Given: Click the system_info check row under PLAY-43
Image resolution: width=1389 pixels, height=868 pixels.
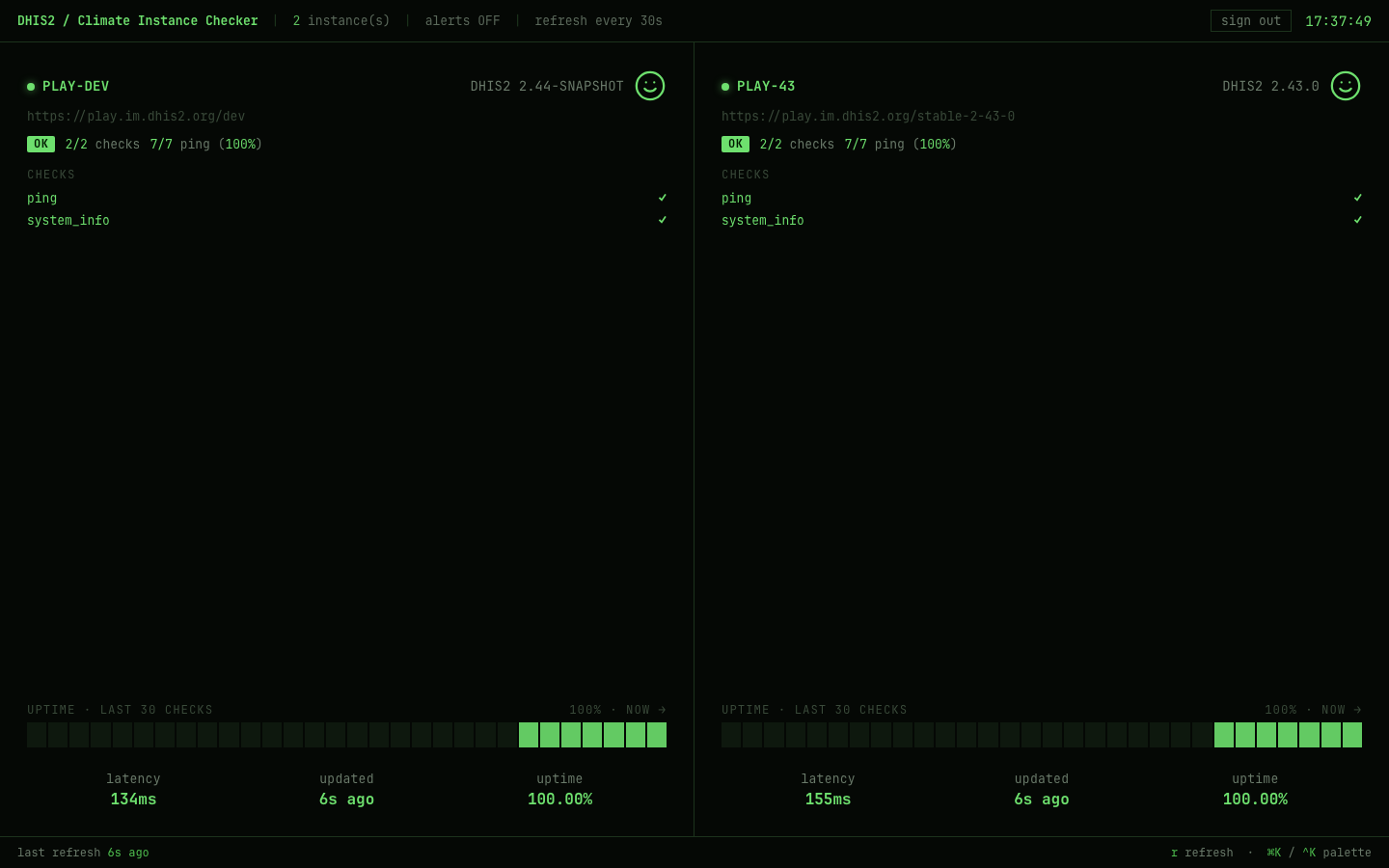Looking at the screenshot, I should click(1042, 220).
